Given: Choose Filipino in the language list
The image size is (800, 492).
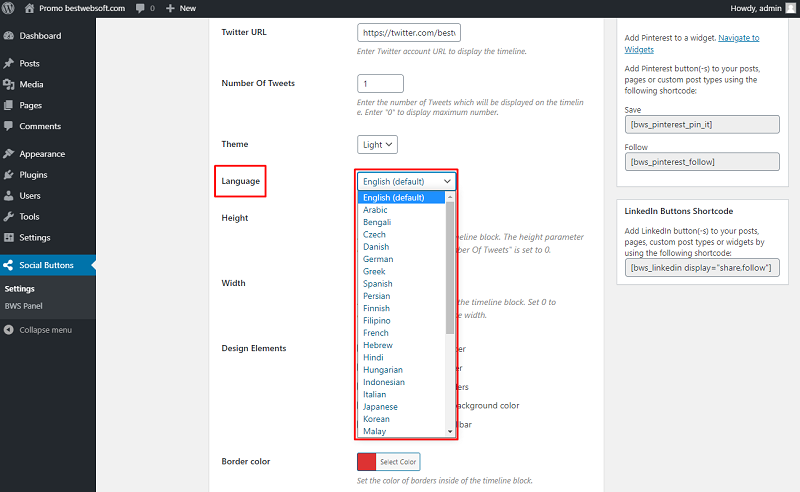Looking at the screenshot, I should 402,321.
